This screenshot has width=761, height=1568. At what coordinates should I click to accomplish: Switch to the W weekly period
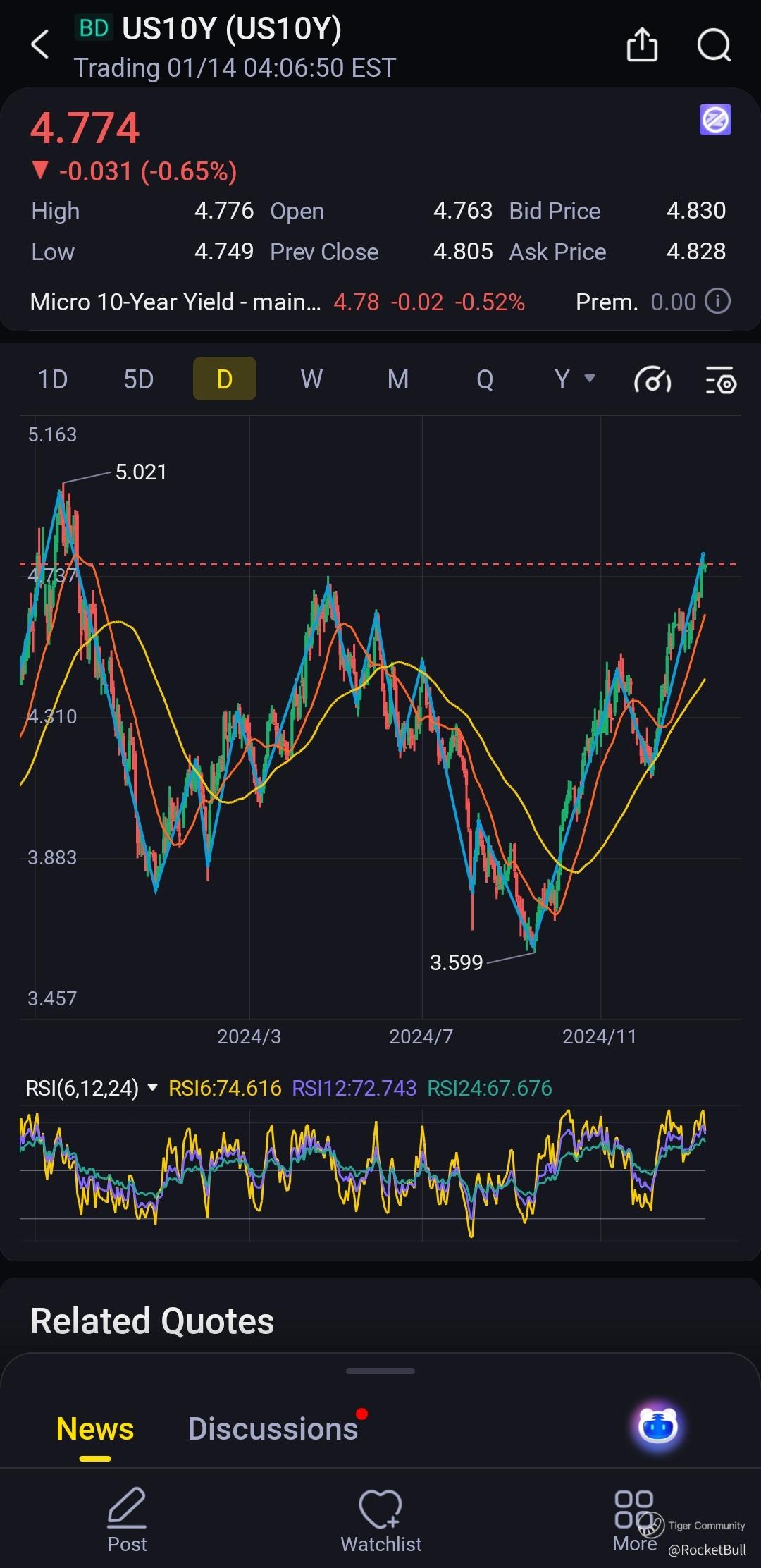(311, 379)
